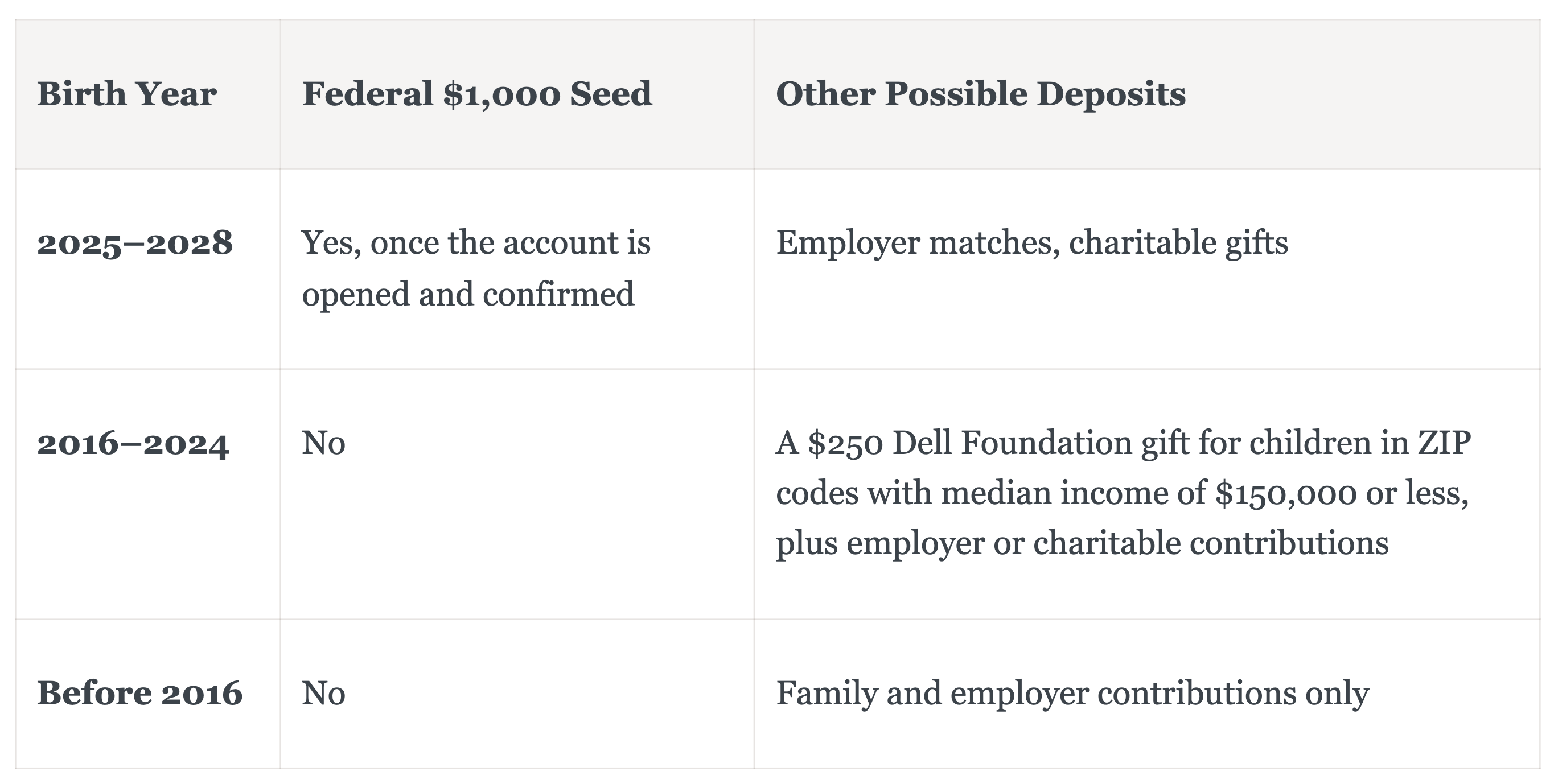Click the word 'Seed' in header
Image resolution: width=1554 pixels, height=784 pixels.
[x=611, y=94]
